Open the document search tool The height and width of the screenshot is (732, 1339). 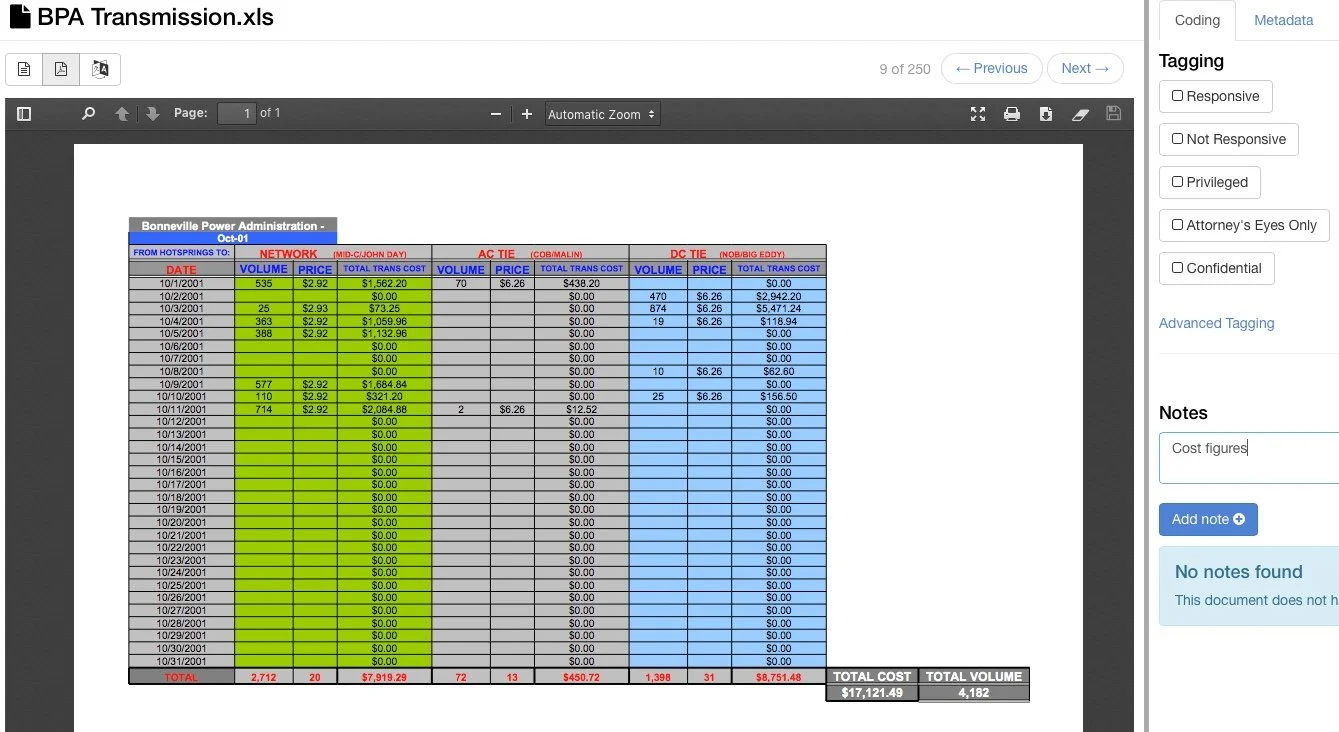(x=87, y=113)
